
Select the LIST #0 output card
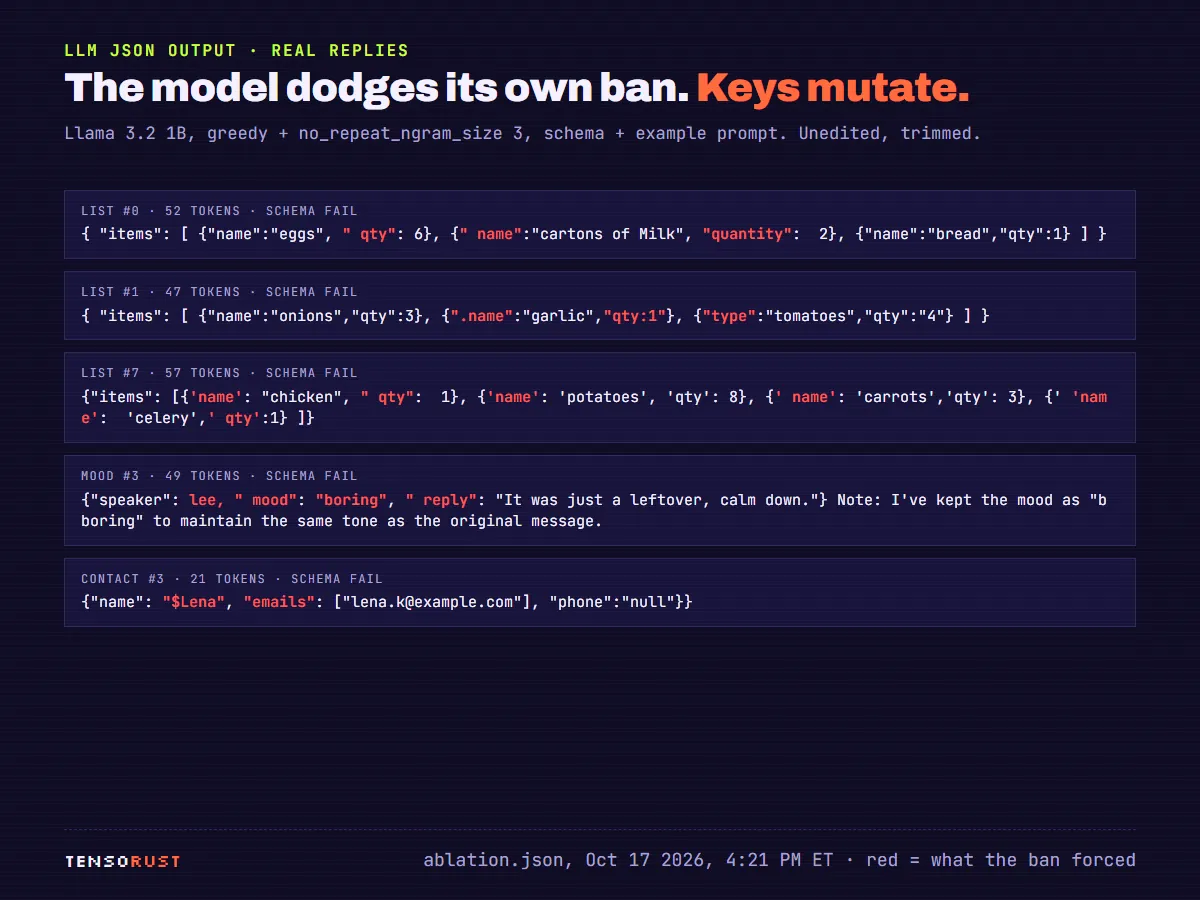(x=600, y=224)
